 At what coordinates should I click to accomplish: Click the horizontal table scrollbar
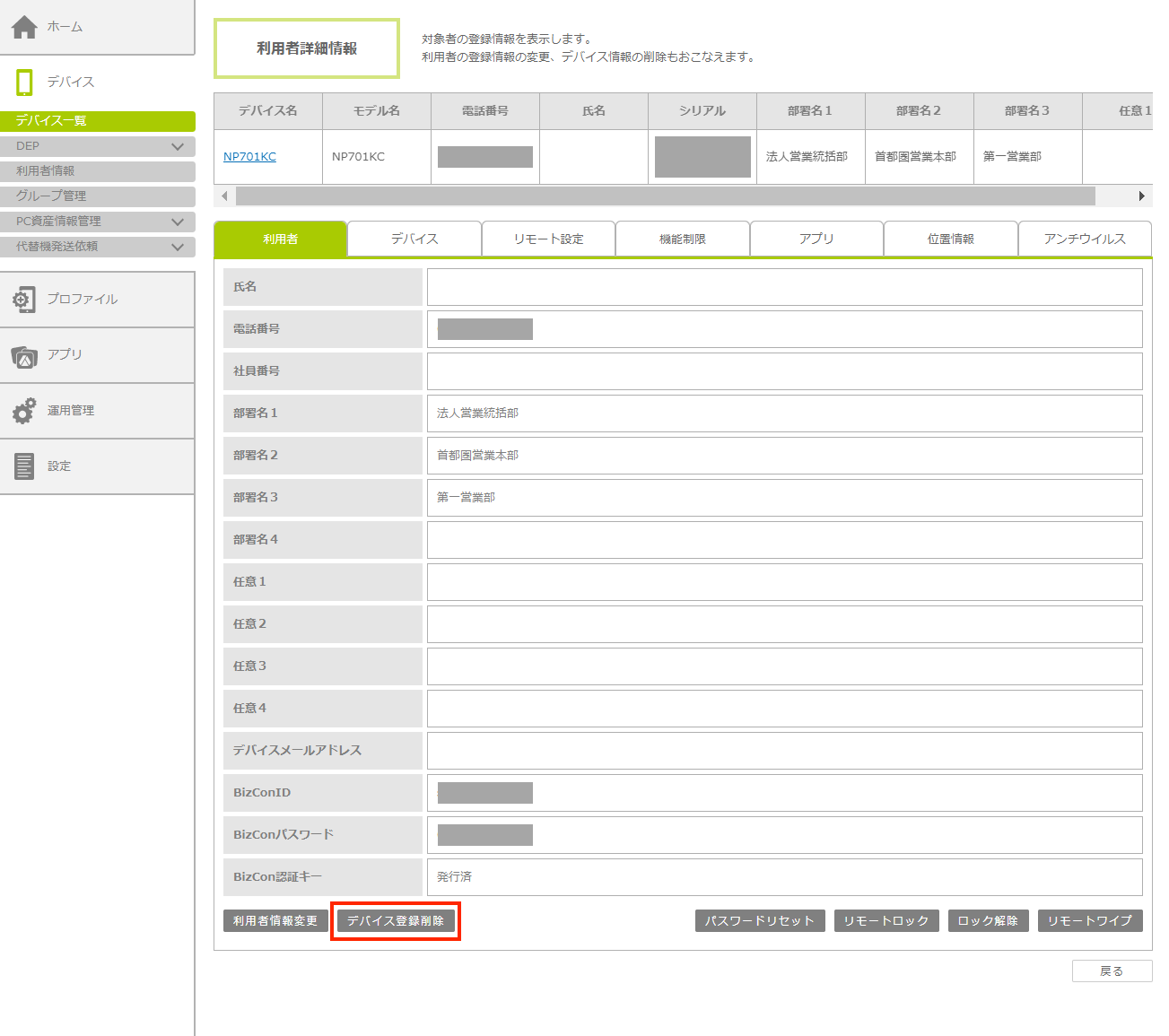(x=664, y=196)
